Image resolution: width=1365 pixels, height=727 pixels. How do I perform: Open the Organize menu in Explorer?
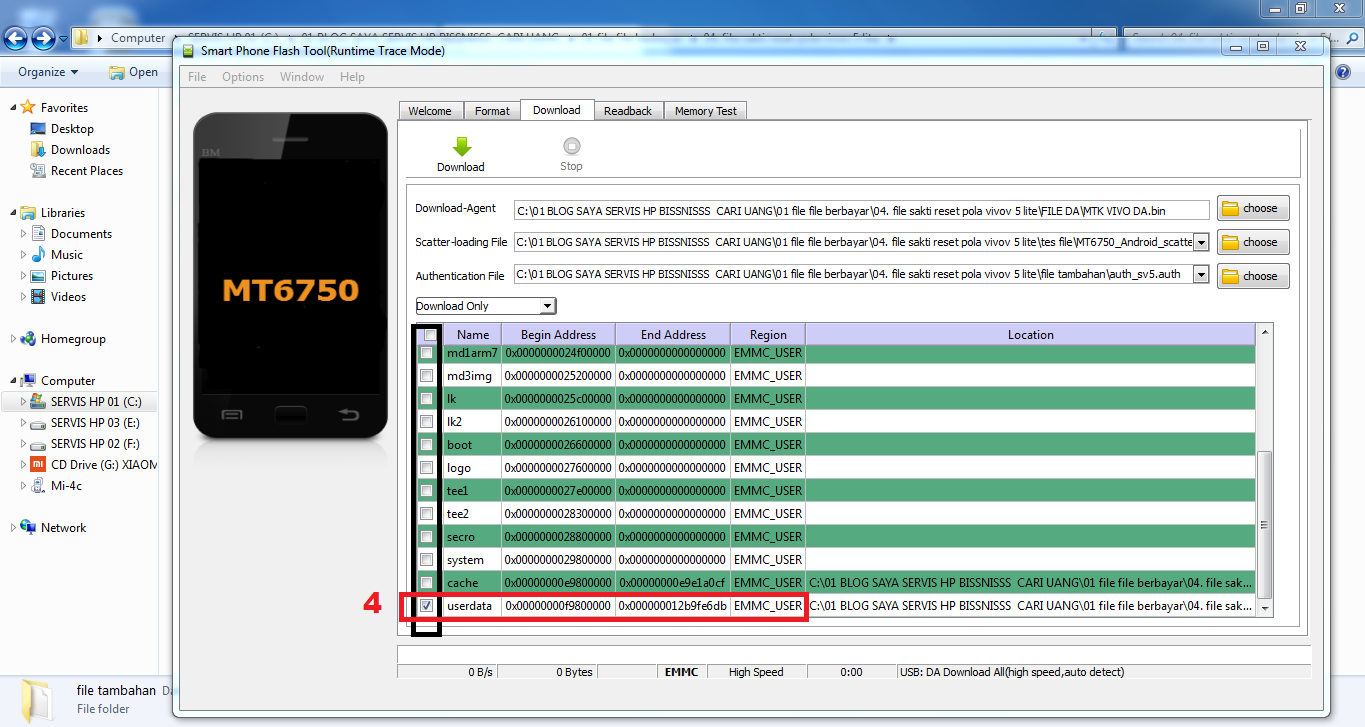pyautogui.click(x=48, y=72)
